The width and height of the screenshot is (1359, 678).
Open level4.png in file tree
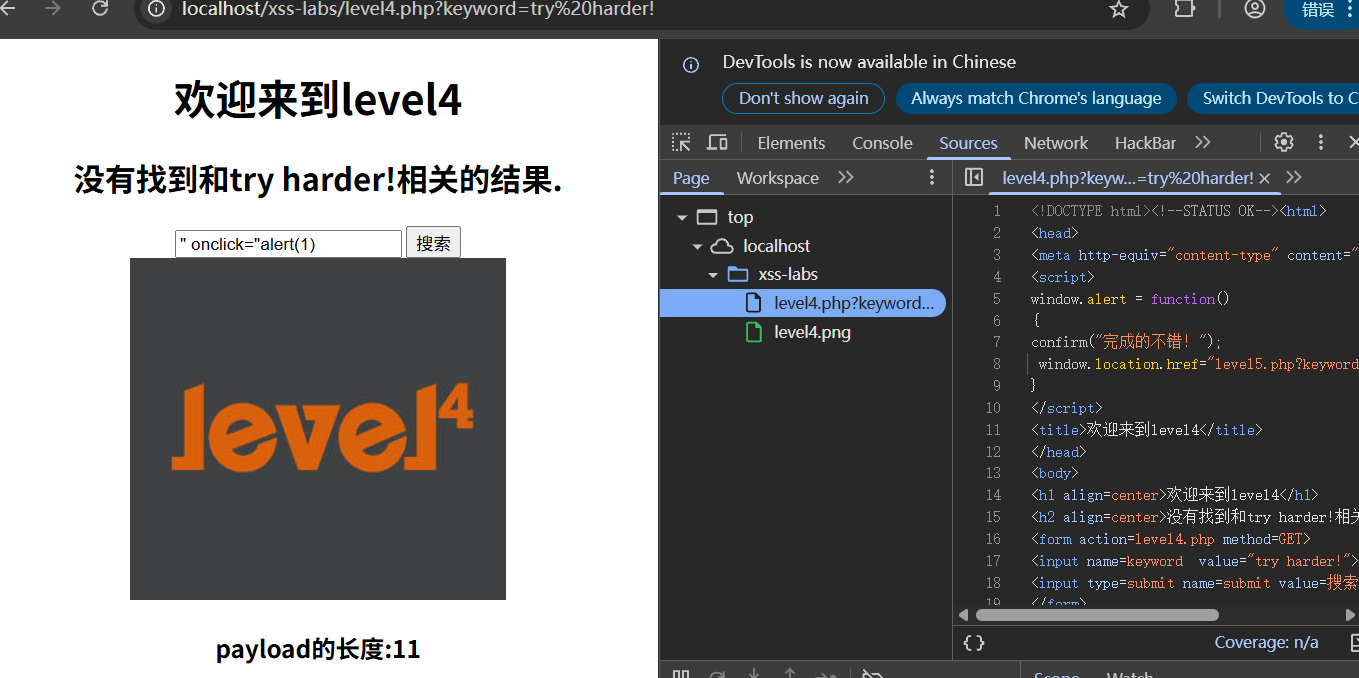[x=812, y=332]
